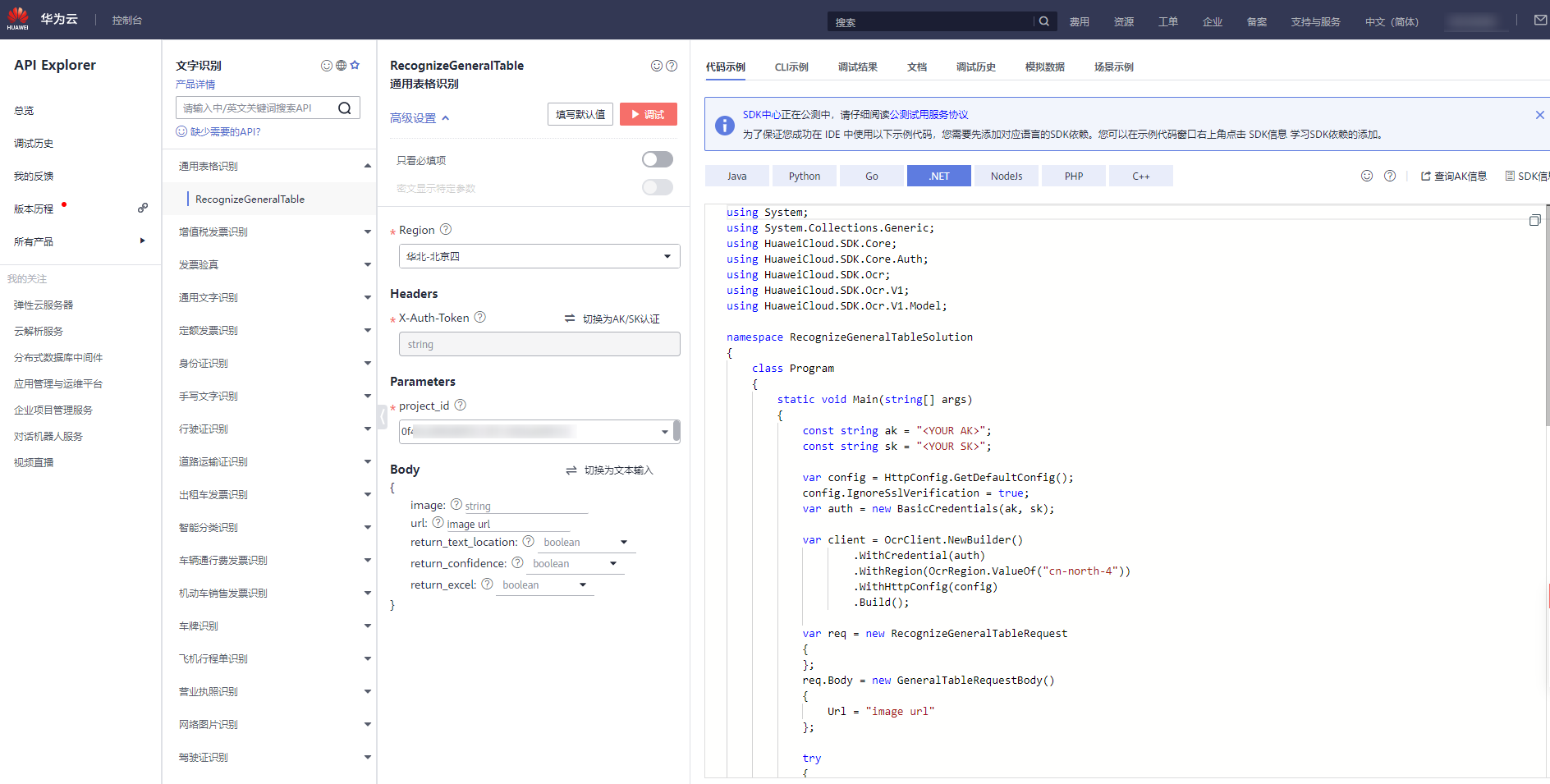The width and height of the screenshot is (1550, 784).
Task: Click 缺少需要的API? link
Action: pyautogui.click(x=218, y=131)
